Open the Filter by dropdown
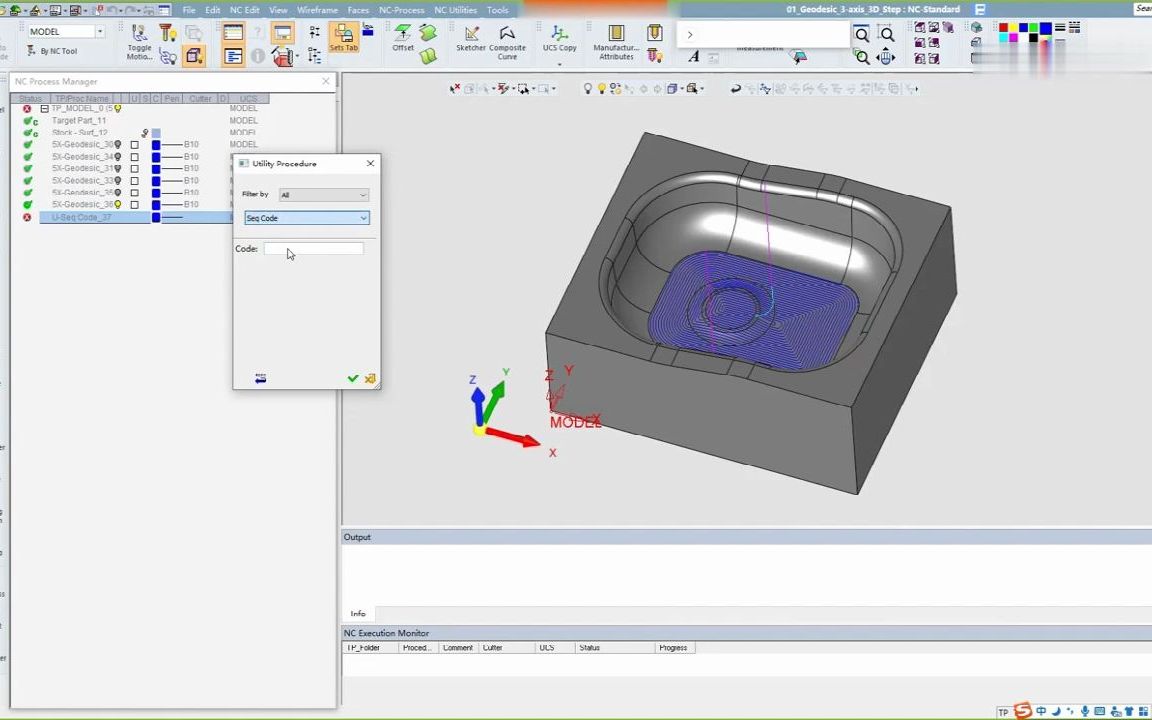Image resolution: width=1152 pixels, height=720 pixels. (x=324, y=195)
